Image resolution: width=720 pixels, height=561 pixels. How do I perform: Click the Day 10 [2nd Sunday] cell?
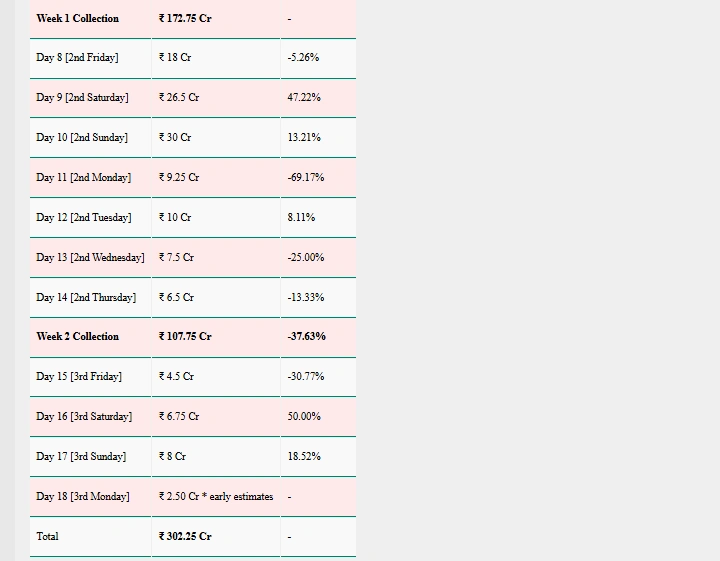(x=82, y=137)
